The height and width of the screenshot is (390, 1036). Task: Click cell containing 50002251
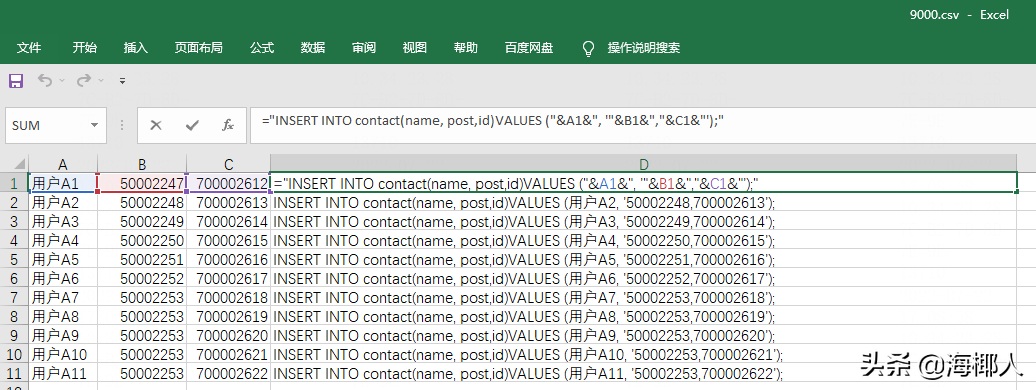pos(142,259)
